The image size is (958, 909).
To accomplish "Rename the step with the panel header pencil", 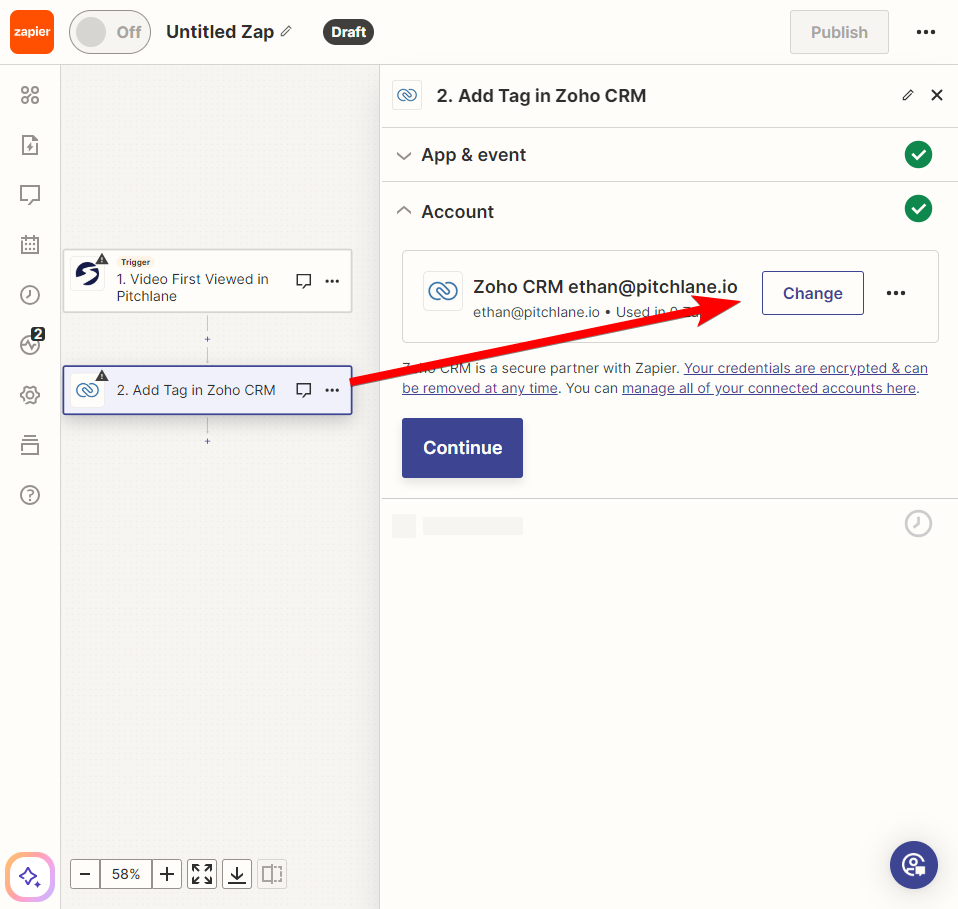I will (908, 95).
